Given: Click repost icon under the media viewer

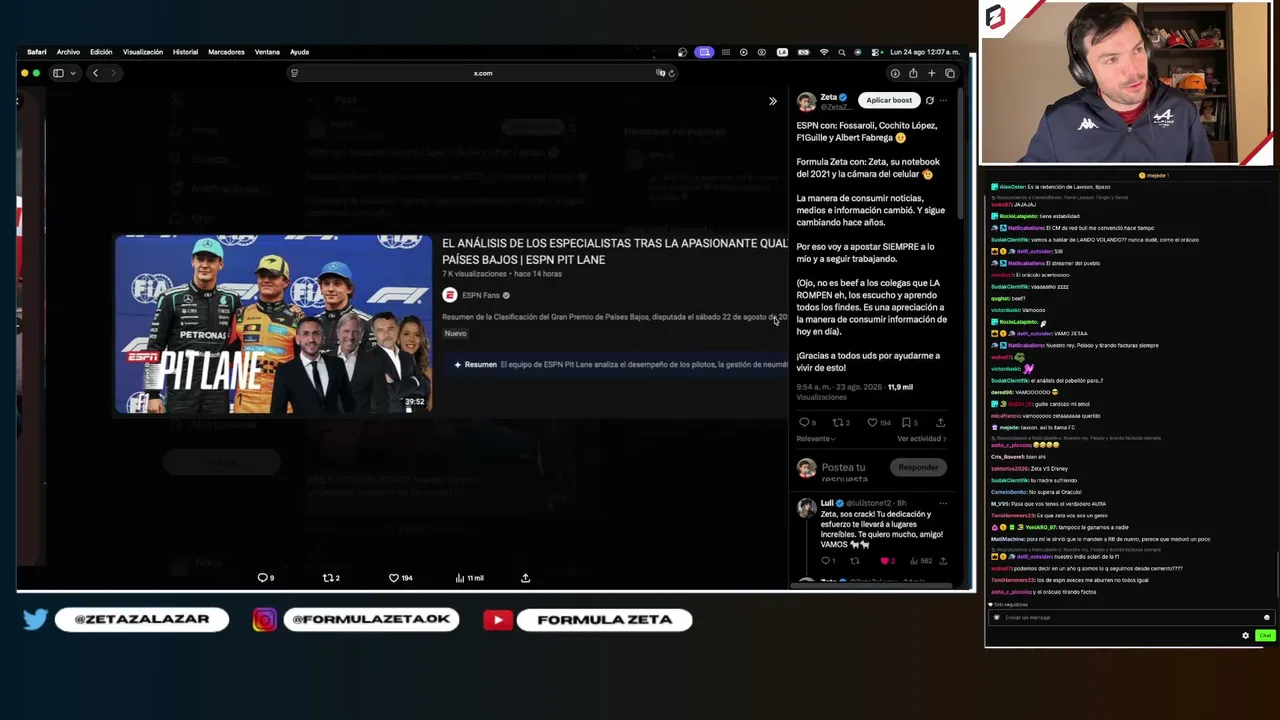Looking at the screenshot, I should [330, 578].
